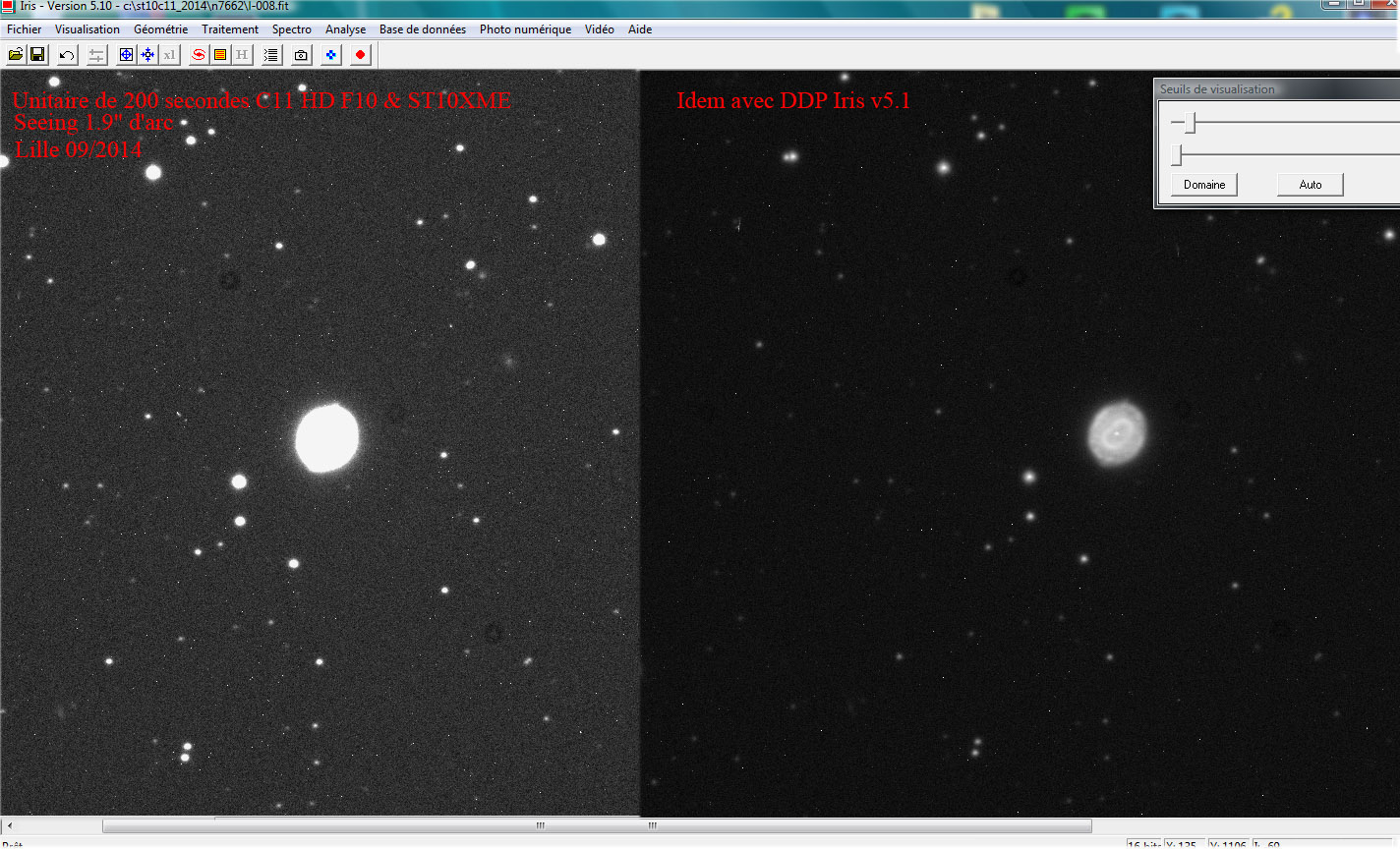Click the 'Idem avec DDP Iris v5.1' red caption
1400x849 pixels.
(x=793, y=100)
